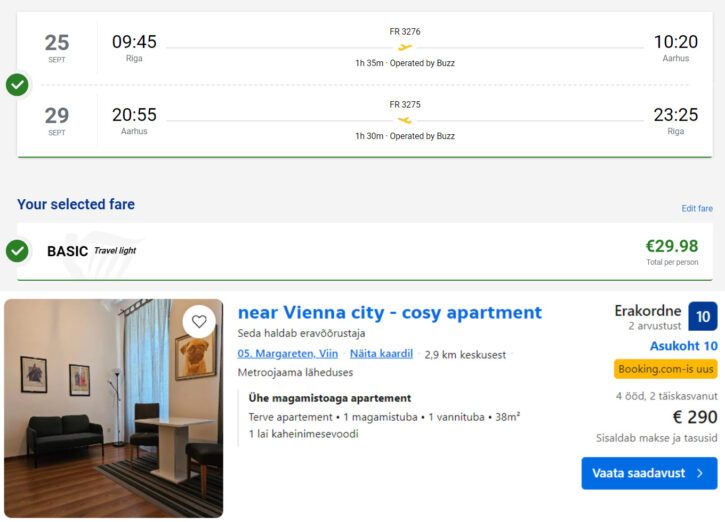The width and height of the screenshot is (725, 522).
Task: Click the return flight airplane icon
Action: (x=404, y=120)
